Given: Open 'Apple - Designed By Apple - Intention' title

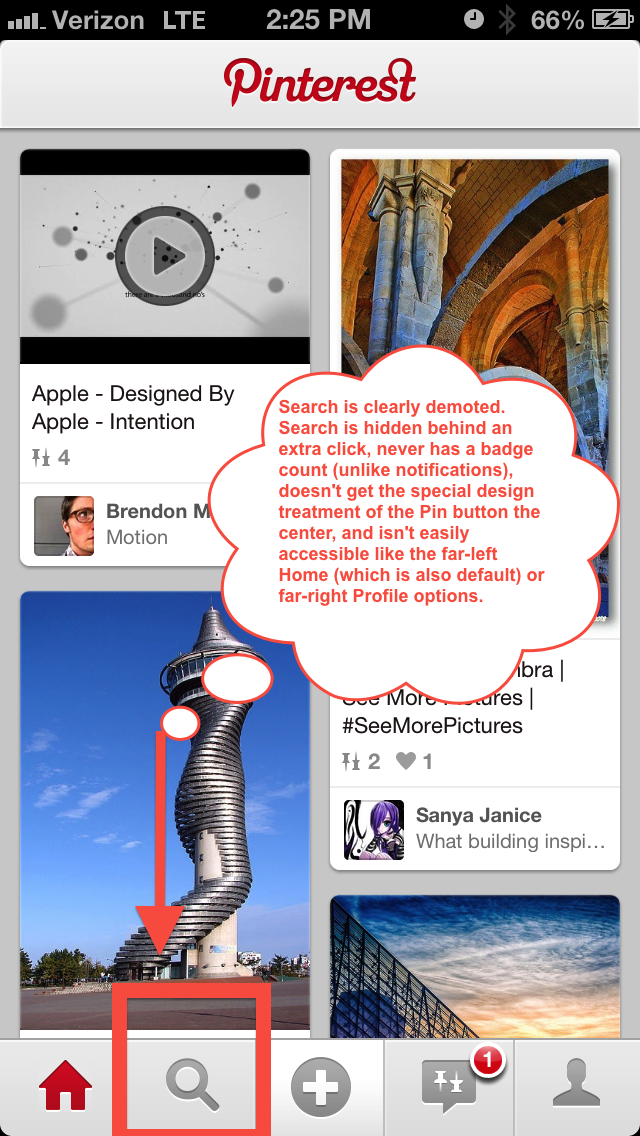Looking at the screenshot, I should (133, 408).
